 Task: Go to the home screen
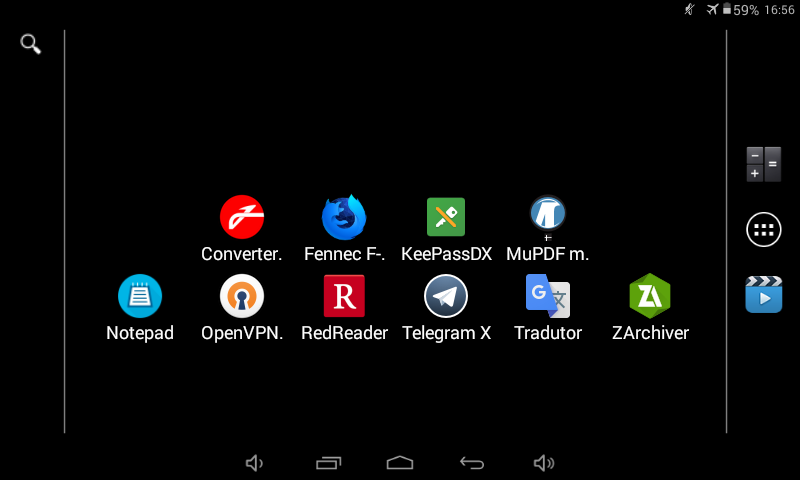click(x=400, y=463)
